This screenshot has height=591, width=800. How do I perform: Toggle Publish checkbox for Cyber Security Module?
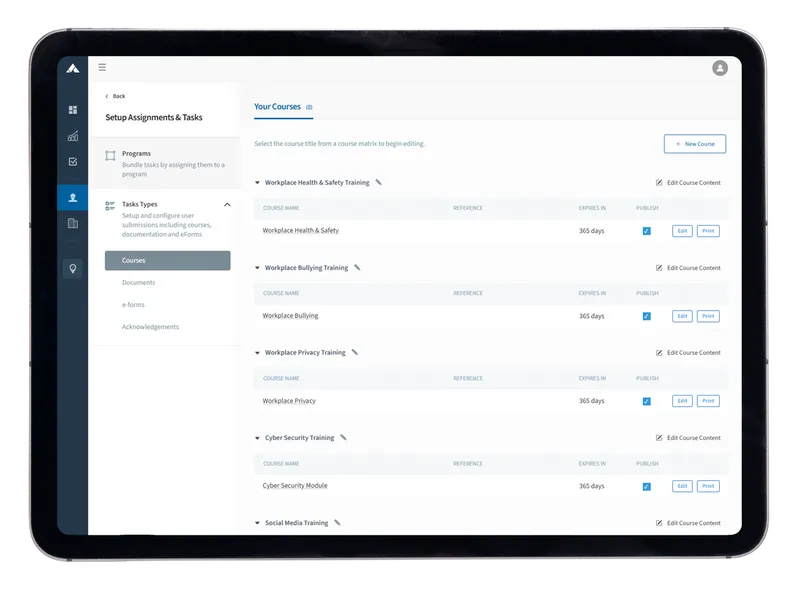point(646,486)
